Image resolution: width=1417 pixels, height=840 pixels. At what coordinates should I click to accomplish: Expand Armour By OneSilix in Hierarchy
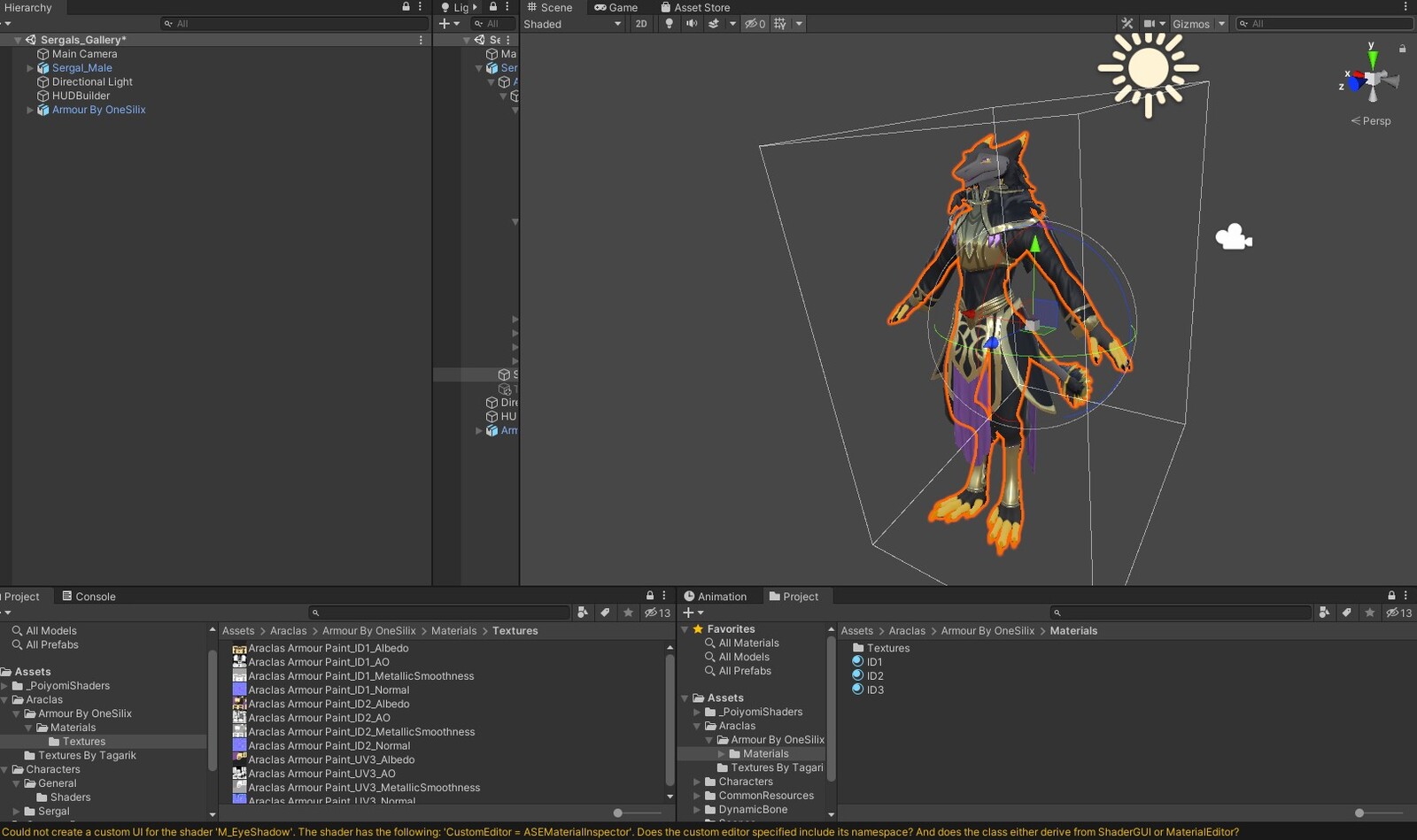coord(29,110)
